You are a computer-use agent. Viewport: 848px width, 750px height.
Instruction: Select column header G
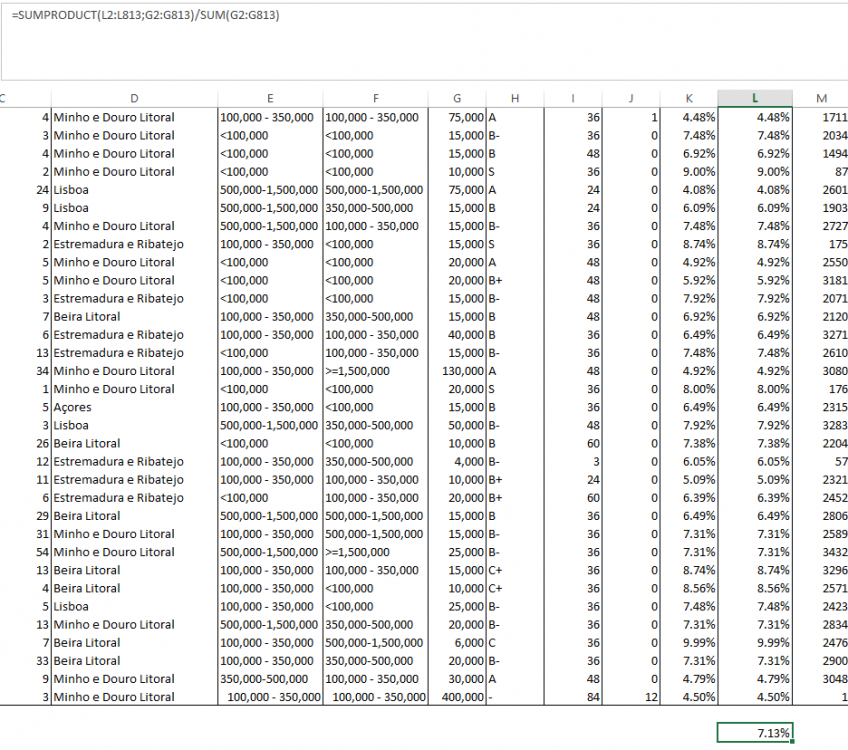457,98
